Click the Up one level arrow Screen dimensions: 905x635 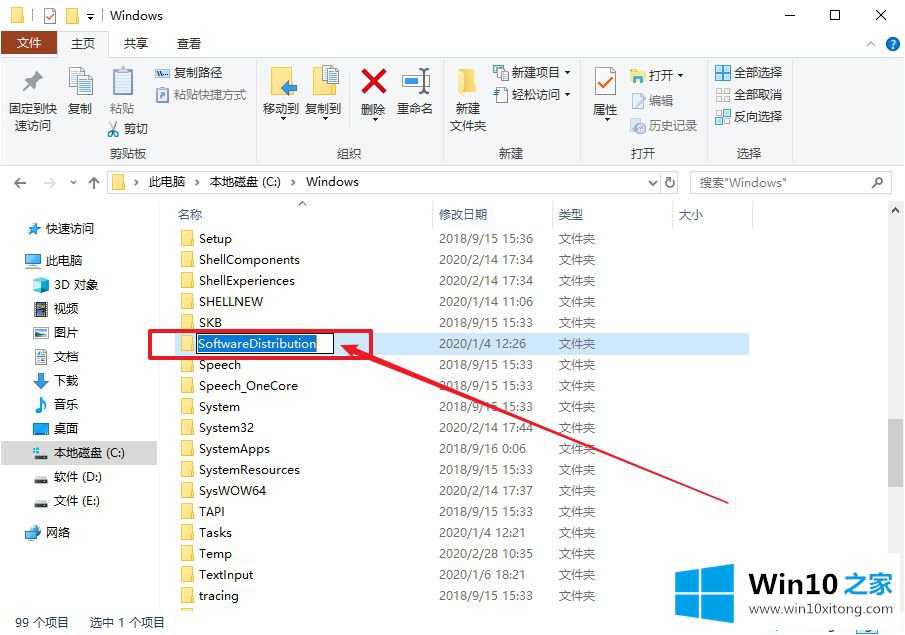point(94,183)
